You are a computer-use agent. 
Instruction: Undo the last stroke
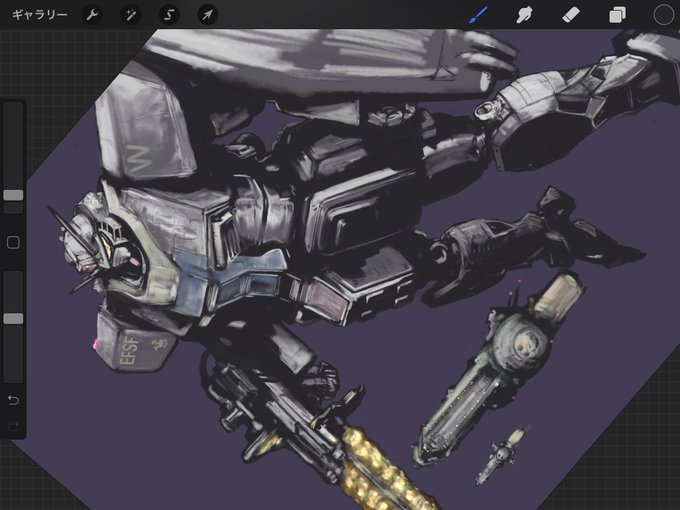13,400
